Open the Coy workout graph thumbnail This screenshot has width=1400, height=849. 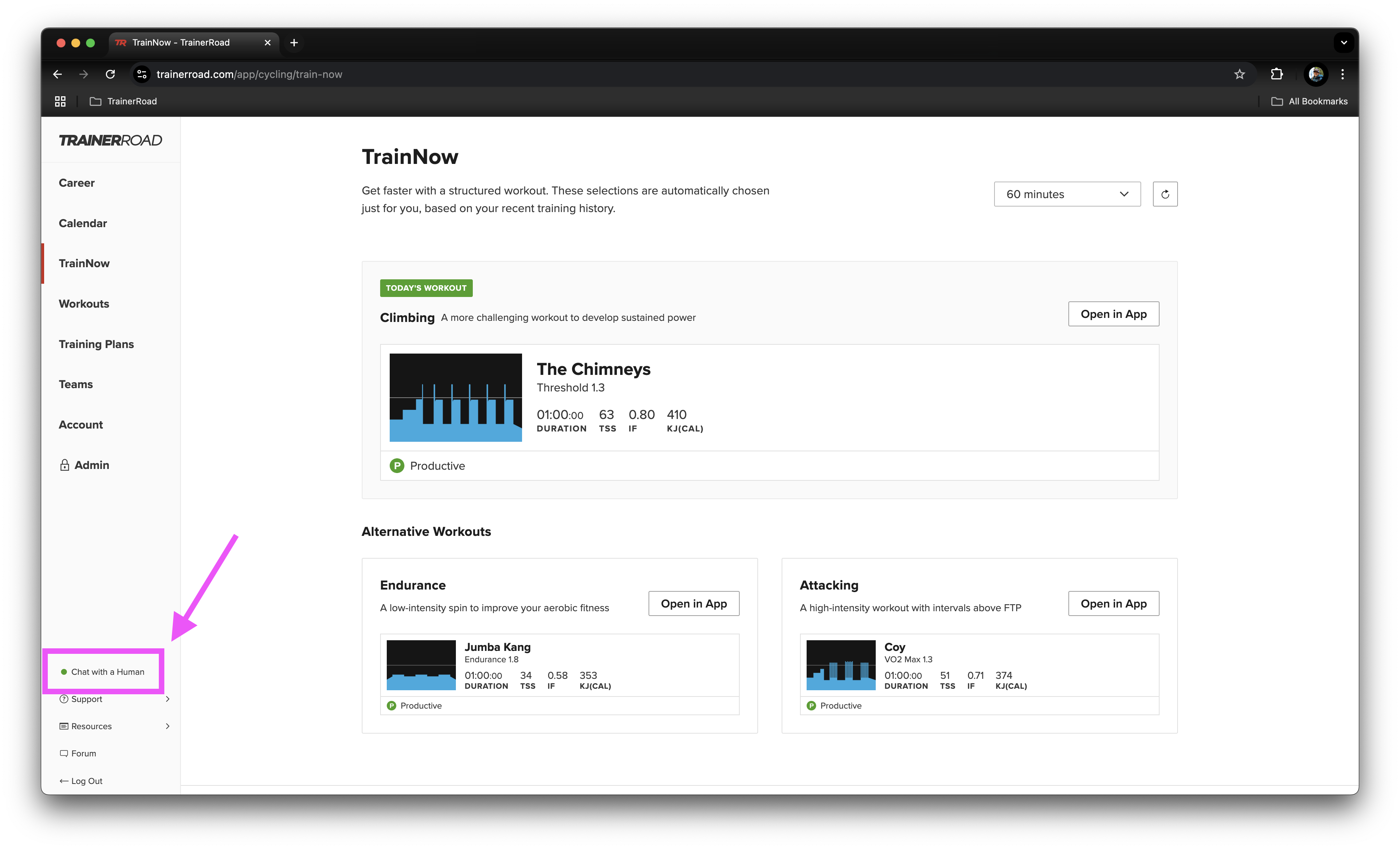click(x=841, y=665)
